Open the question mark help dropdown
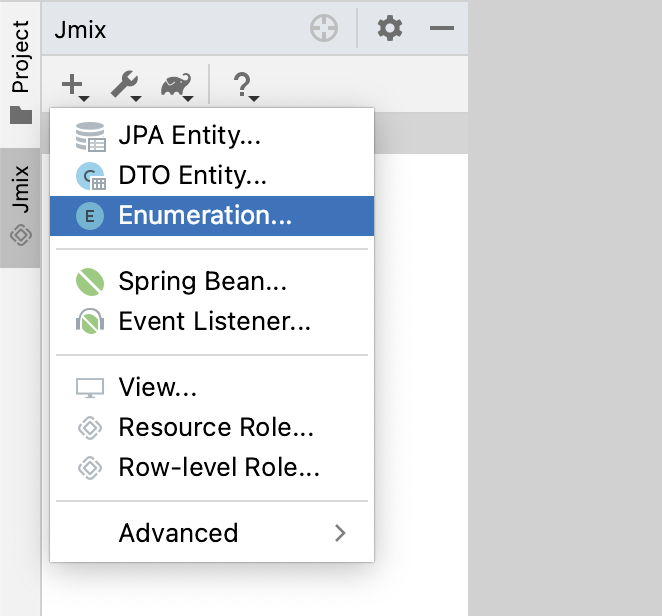This screenshot has height=616, width=662. 244,86
